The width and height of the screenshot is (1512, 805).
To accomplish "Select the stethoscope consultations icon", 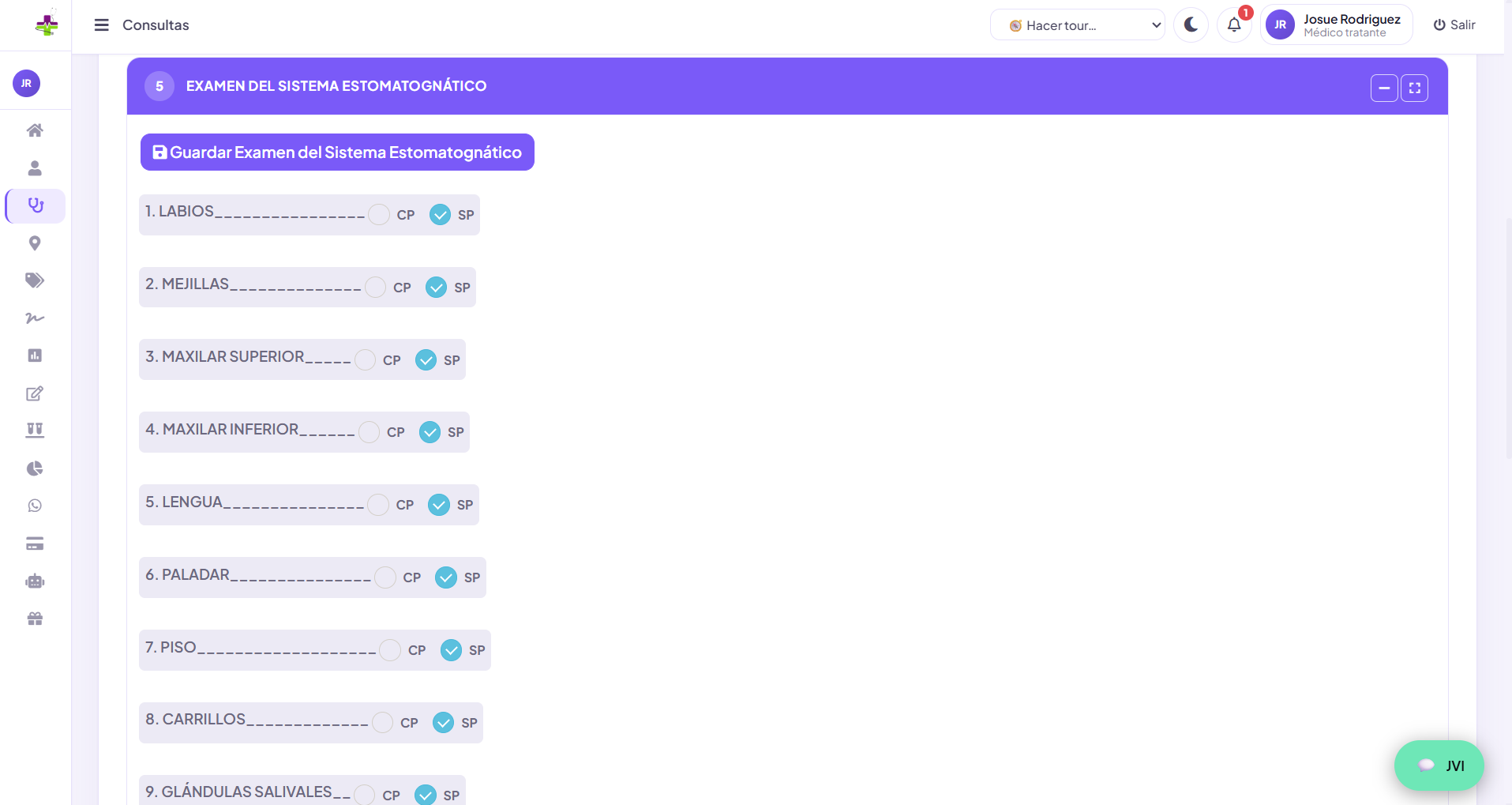I will click(x=36, y=205).
